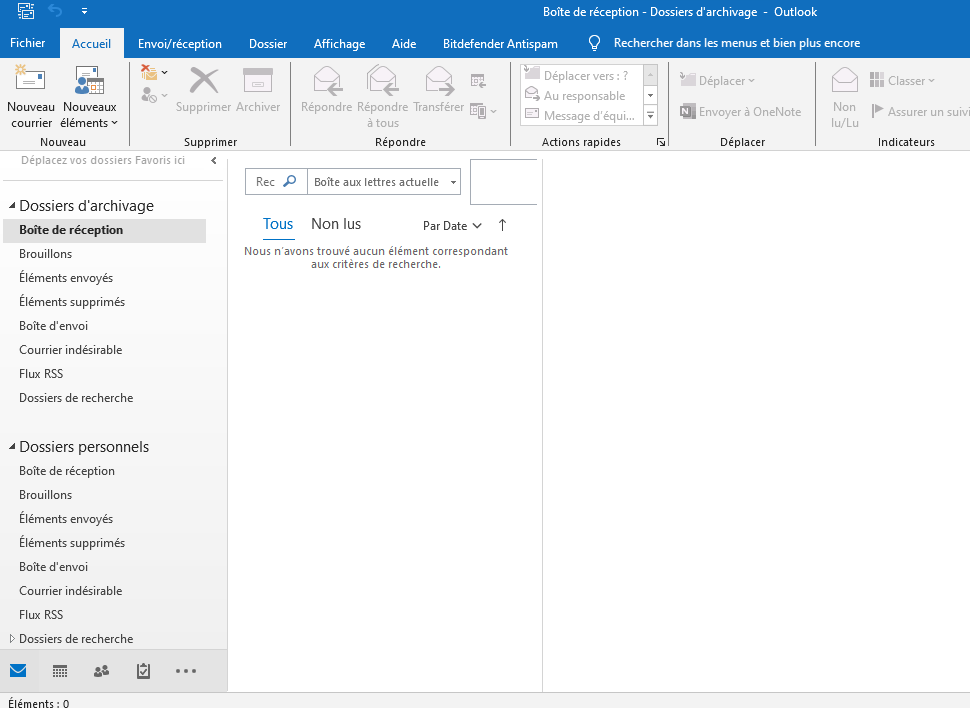
Task: Click the Archiver box icon
Action: (x=258, y=80)
